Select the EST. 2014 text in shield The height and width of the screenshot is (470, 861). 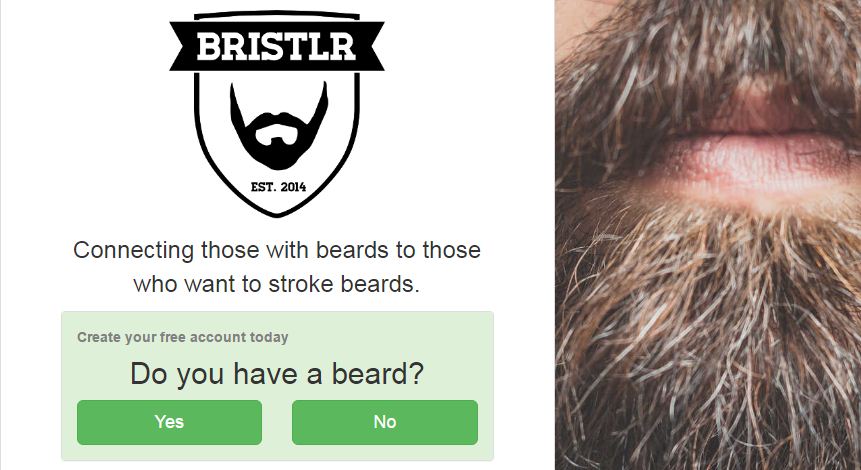[278, 187]
